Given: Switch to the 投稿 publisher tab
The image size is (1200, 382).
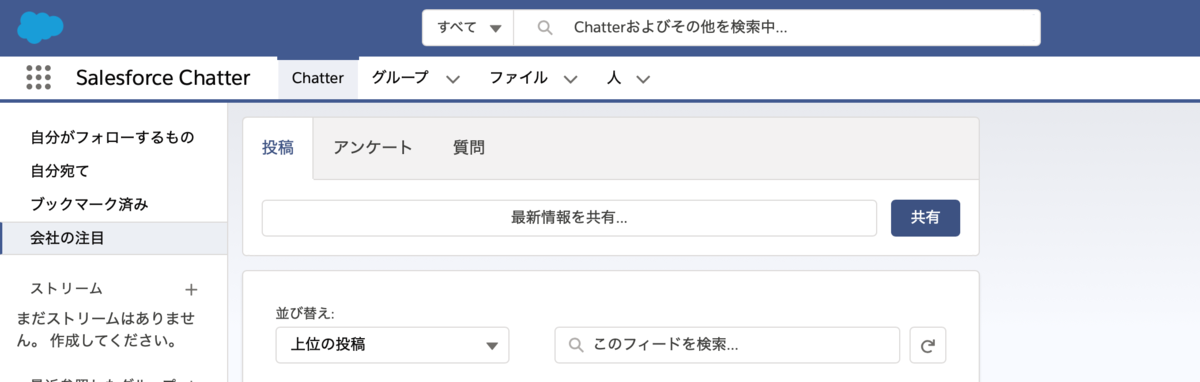Looking at the screenshot, I should pos(278,148).
